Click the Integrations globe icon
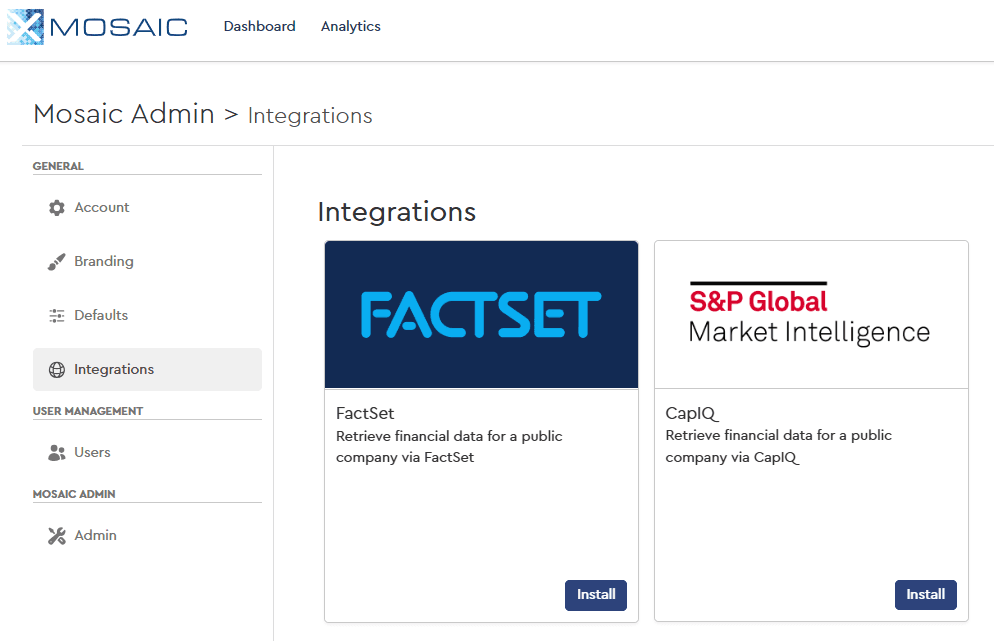This screenshot has height=641, width=994. point(58,368)
